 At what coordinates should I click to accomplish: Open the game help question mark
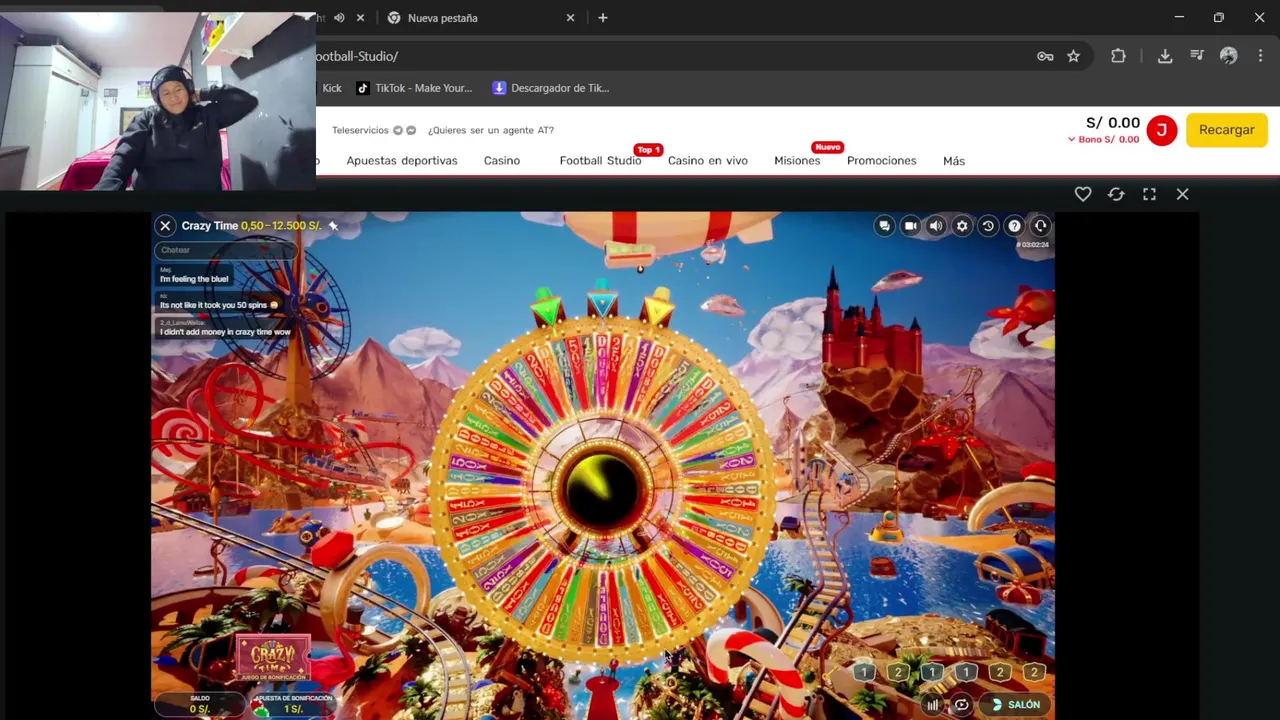click(1014, 226)
